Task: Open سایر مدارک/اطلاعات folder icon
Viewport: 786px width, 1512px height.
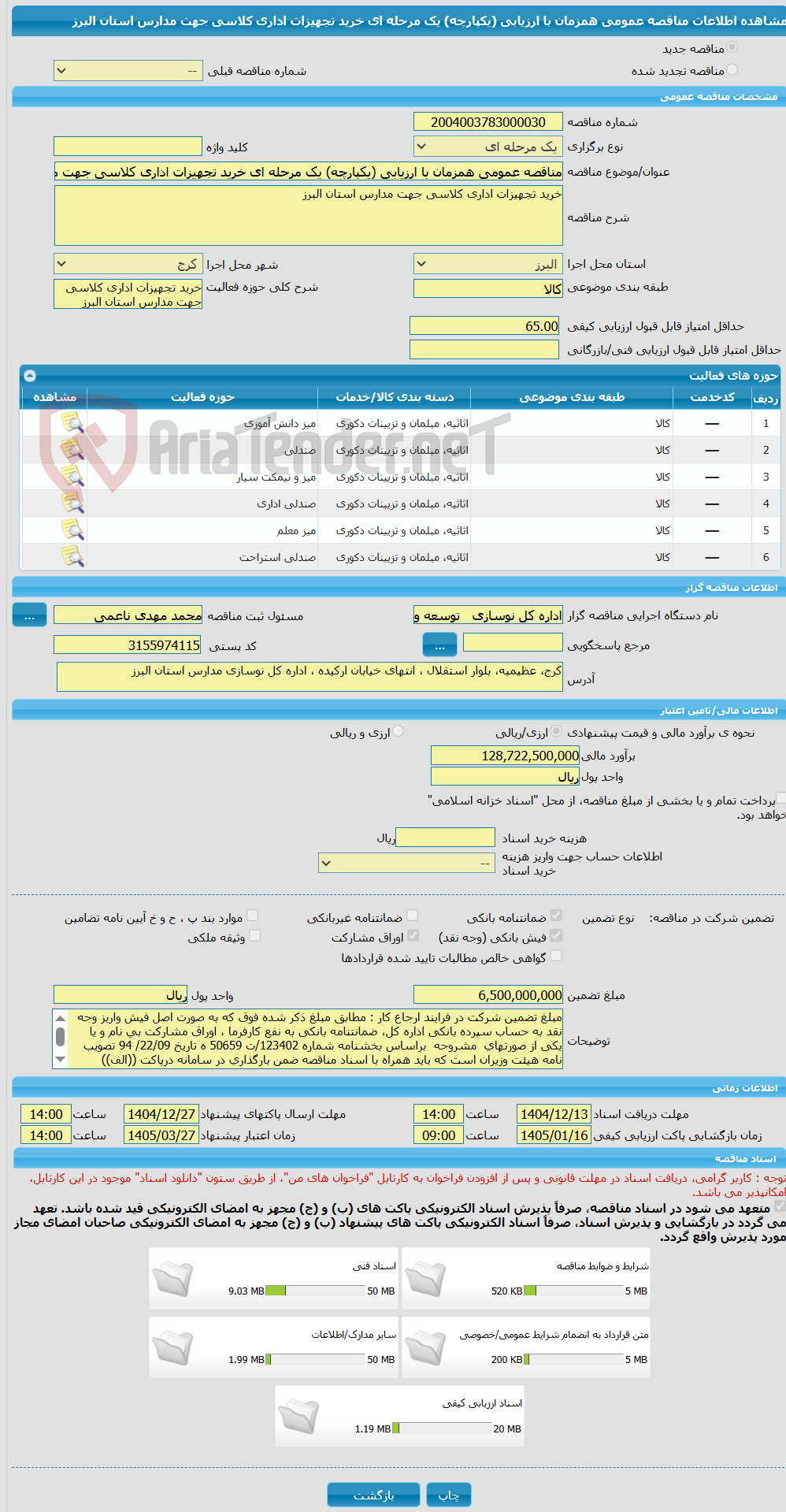Action: click(172, 1347)
